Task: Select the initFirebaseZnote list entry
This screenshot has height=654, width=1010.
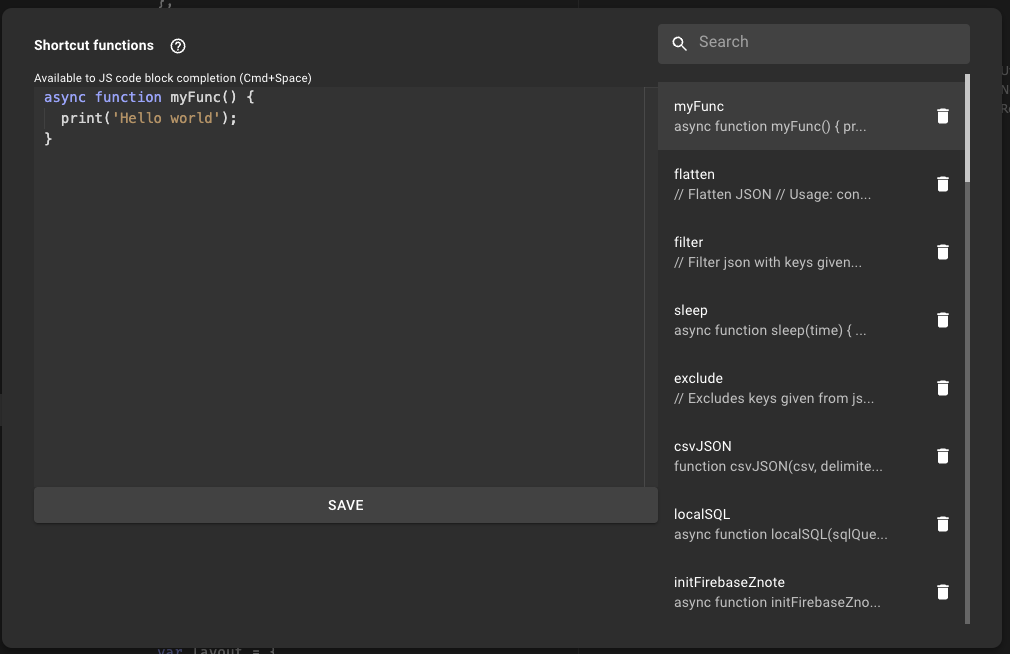Action: (x=811, y=592)
